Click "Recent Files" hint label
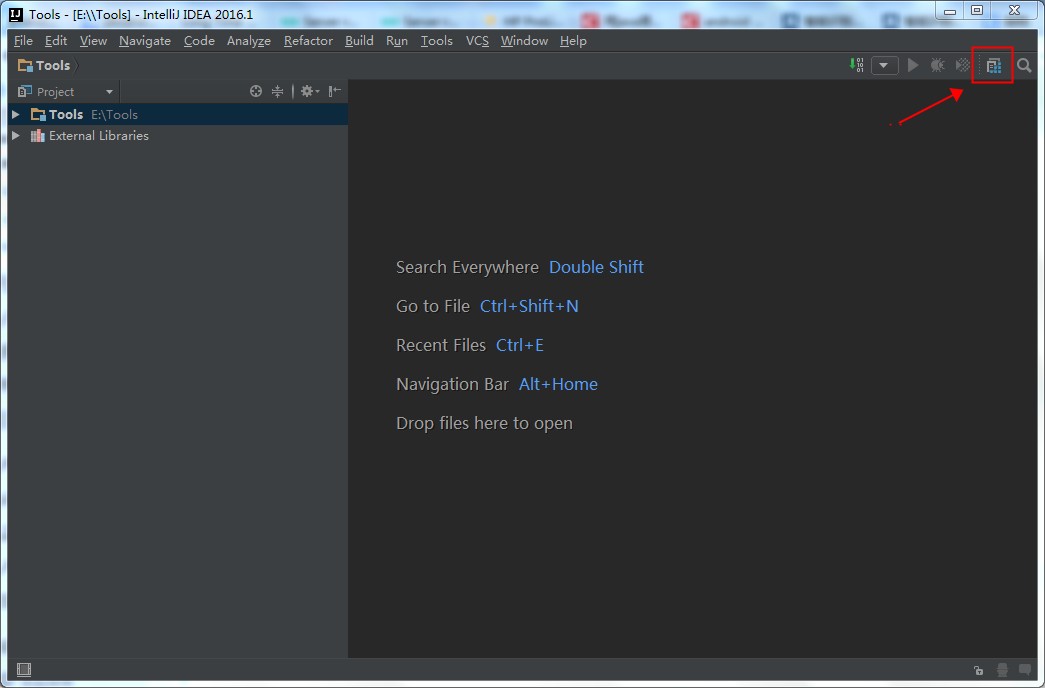Image resolution: width=1045 pixels, height=688 pixels. coord(441,345)
